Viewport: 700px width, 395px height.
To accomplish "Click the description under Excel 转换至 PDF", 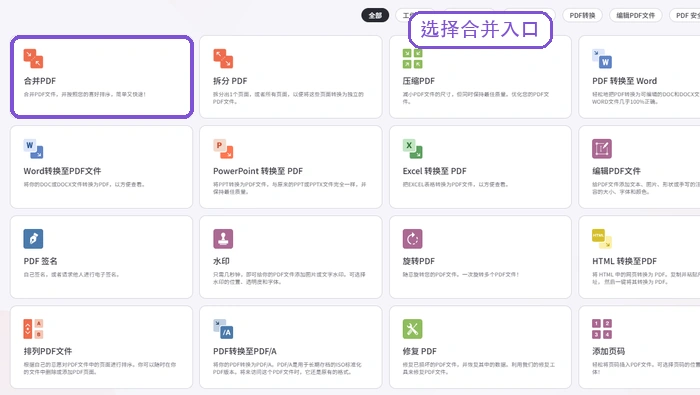I will click(455, 184).
